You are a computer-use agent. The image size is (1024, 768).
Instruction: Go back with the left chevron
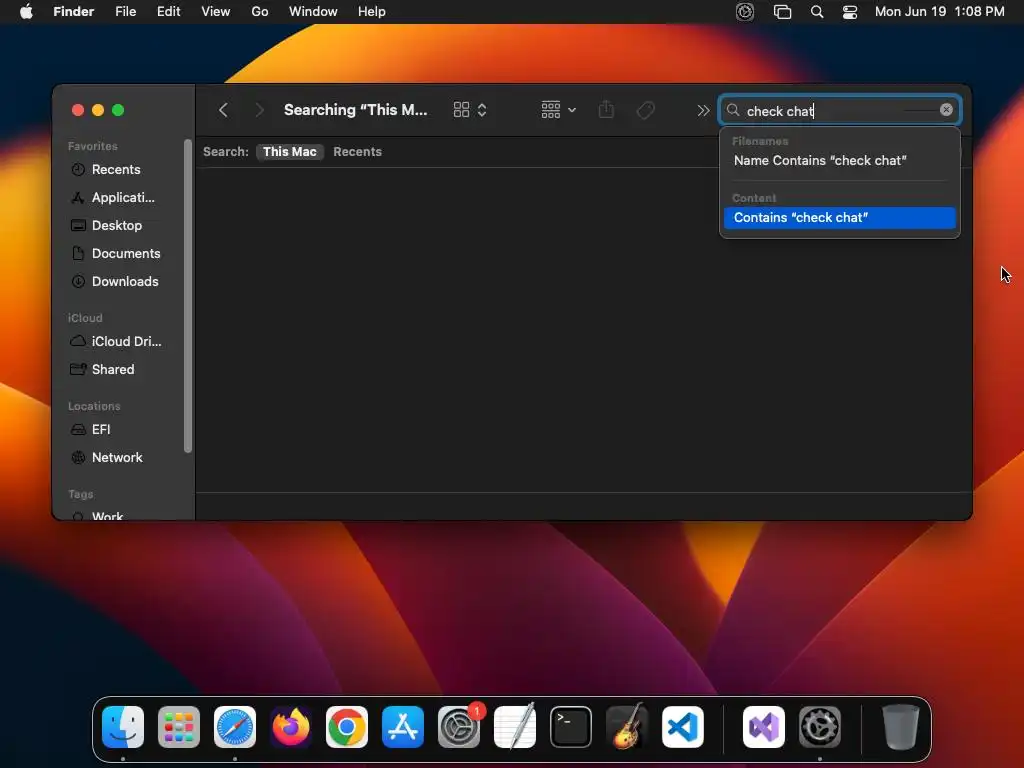tap(223, 110)
